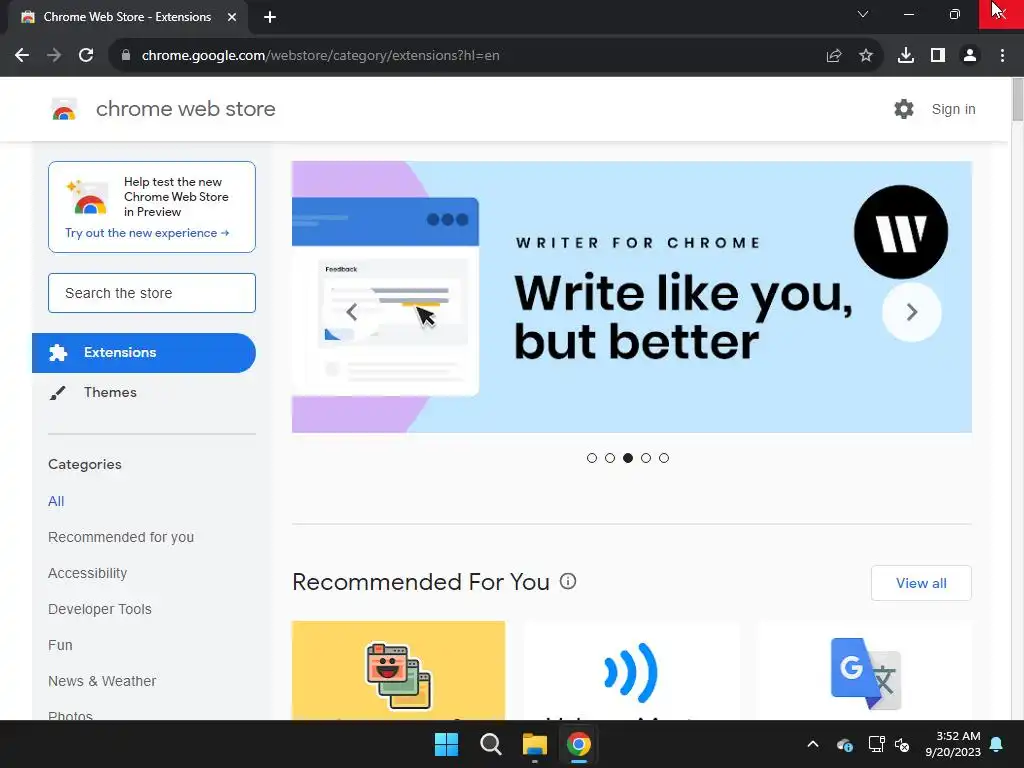Open the network tray icon
1024x768 pixels.
[876, 744]
